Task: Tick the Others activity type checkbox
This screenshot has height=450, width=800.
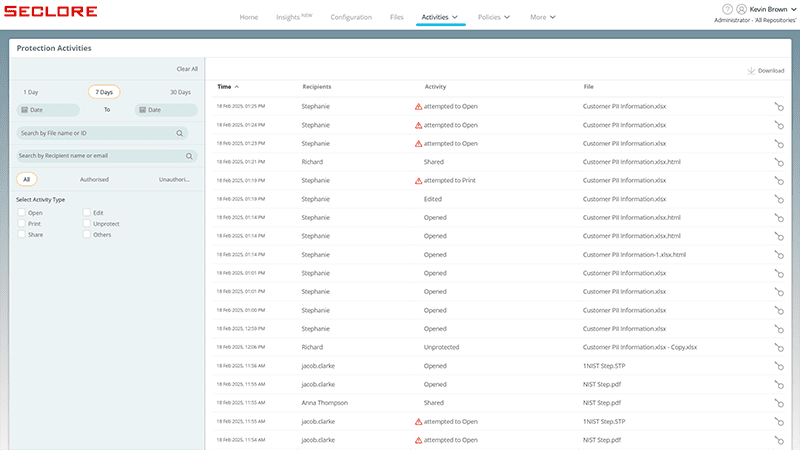Action: tap(87, 234)
